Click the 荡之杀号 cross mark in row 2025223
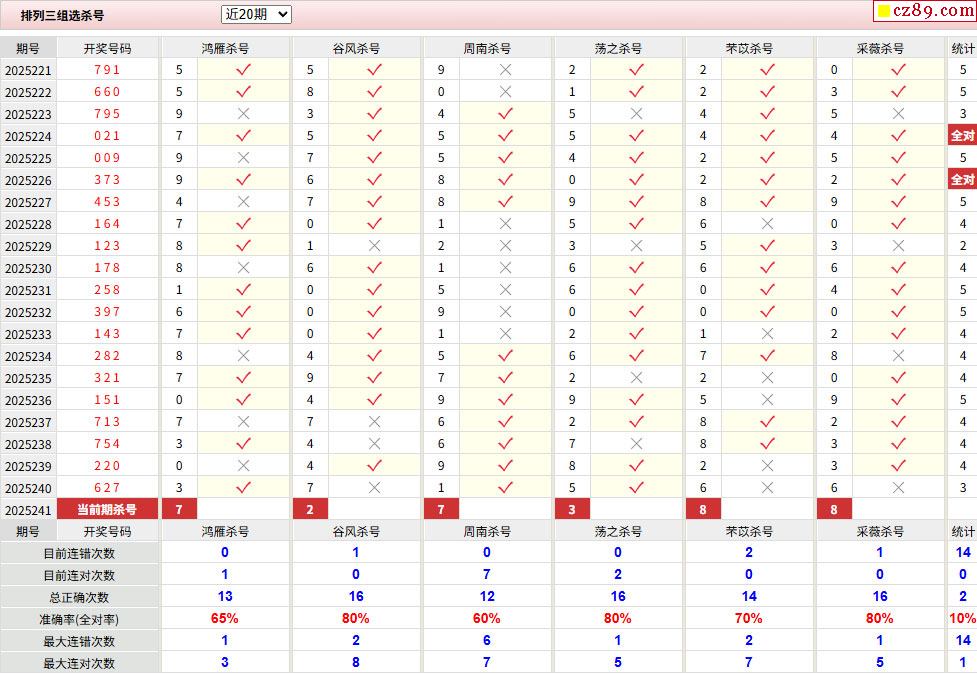Screen dimensions: 977x674 (x=636, y=114)
